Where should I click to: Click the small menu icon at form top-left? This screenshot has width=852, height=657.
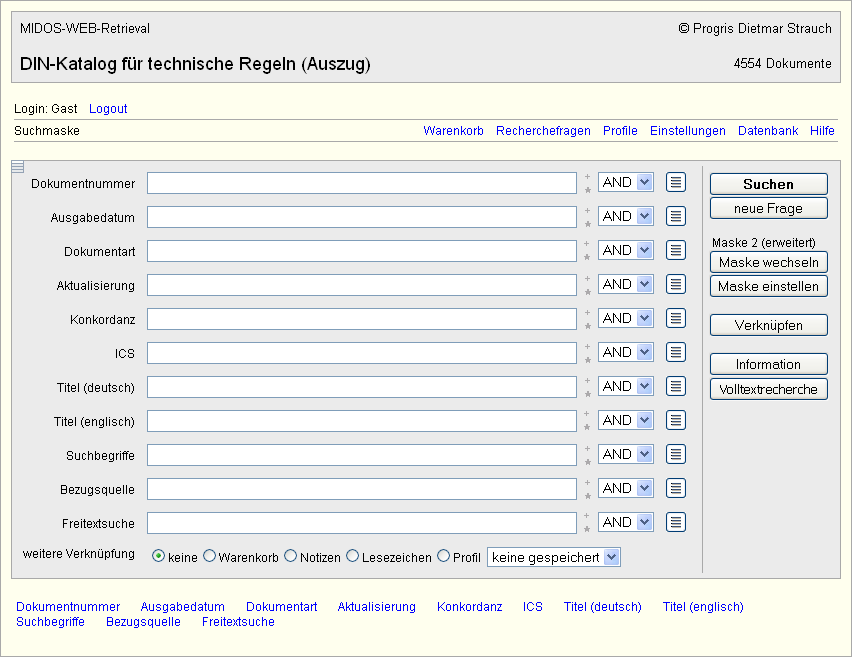18,167
